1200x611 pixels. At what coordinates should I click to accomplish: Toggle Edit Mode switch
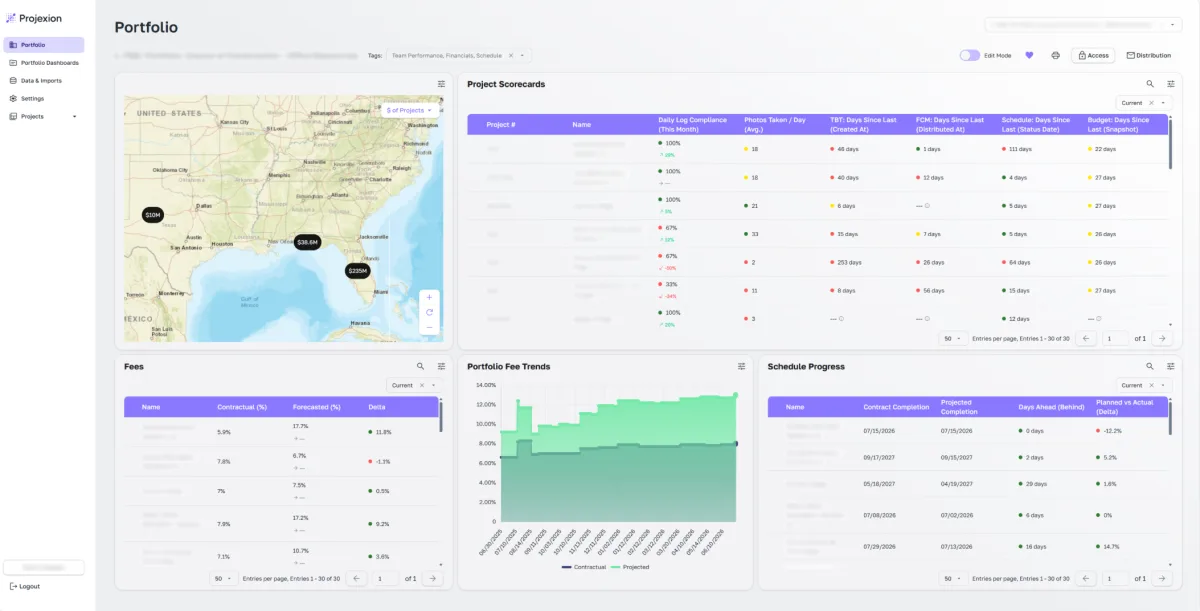coord(969,56)
